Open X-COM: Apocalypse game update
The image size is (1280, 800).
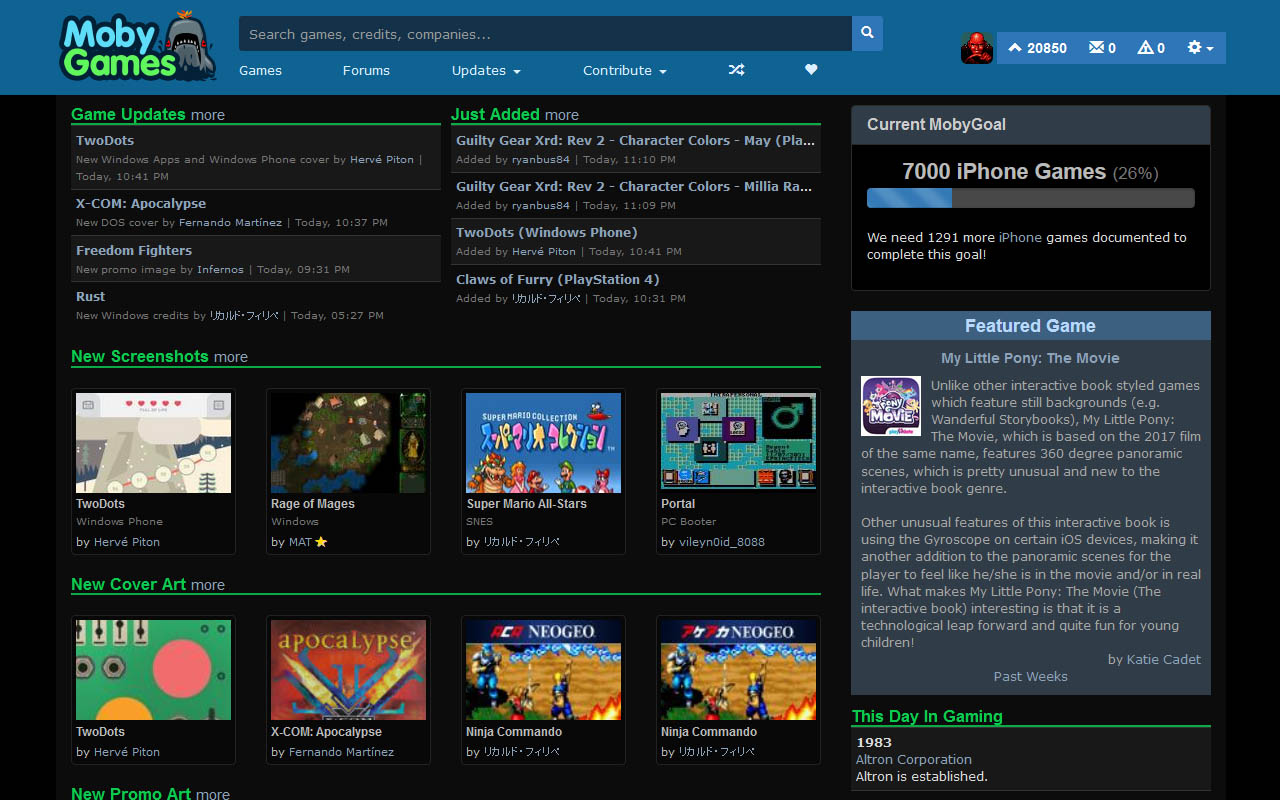[x=141, y=203]
